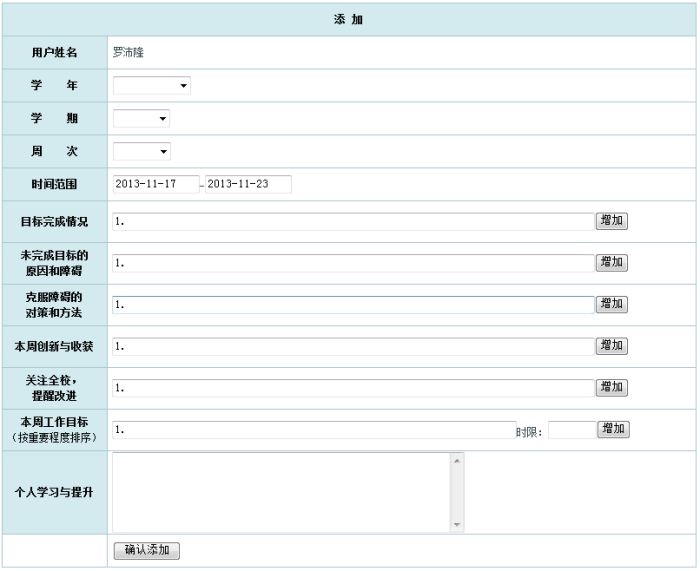The height and width of the screenshot is (571, 700).
Task: Click the 时限 deadline input box
Action: pyautogui.click(x=571, y=430)
